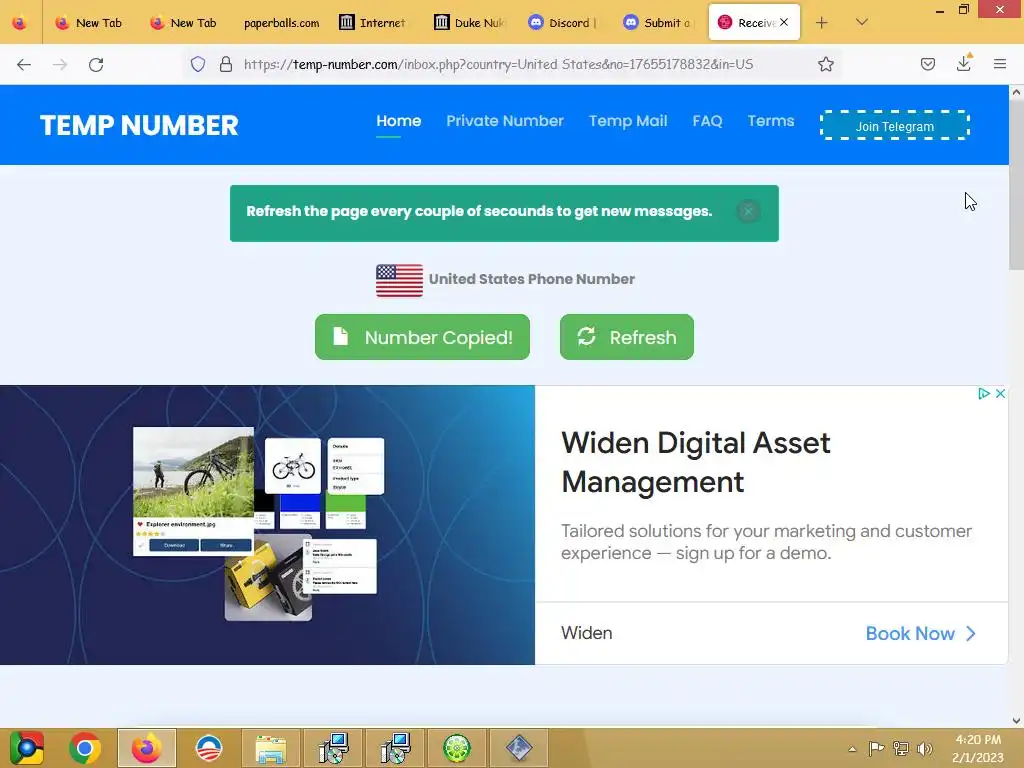Switch to the Submit a tab
The image size is (1024, 768).
click(x=659, y=23)
